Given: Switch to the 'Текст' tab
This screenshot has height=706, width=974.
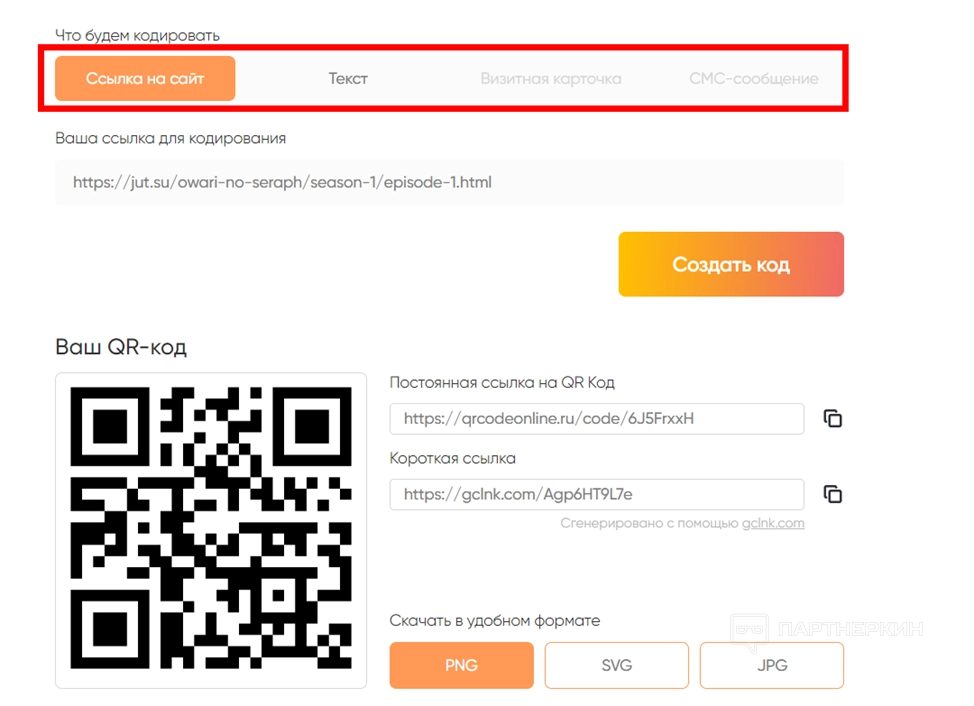Looking at the screenshot, I should point(348,79).
